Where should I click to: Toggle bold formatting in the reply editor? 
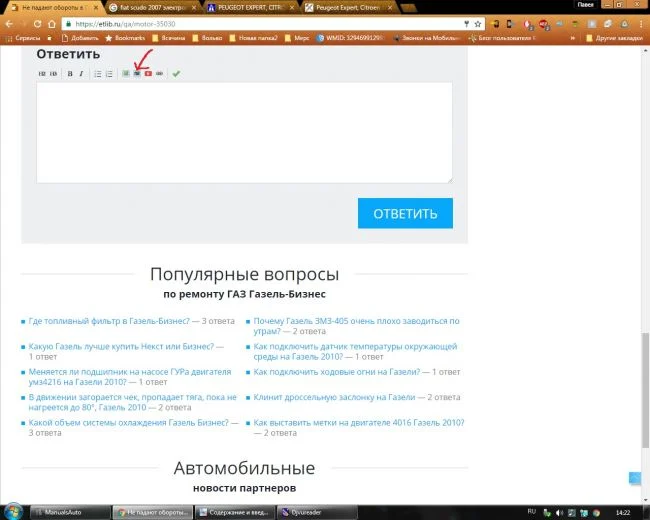click(x=69, y=73)
